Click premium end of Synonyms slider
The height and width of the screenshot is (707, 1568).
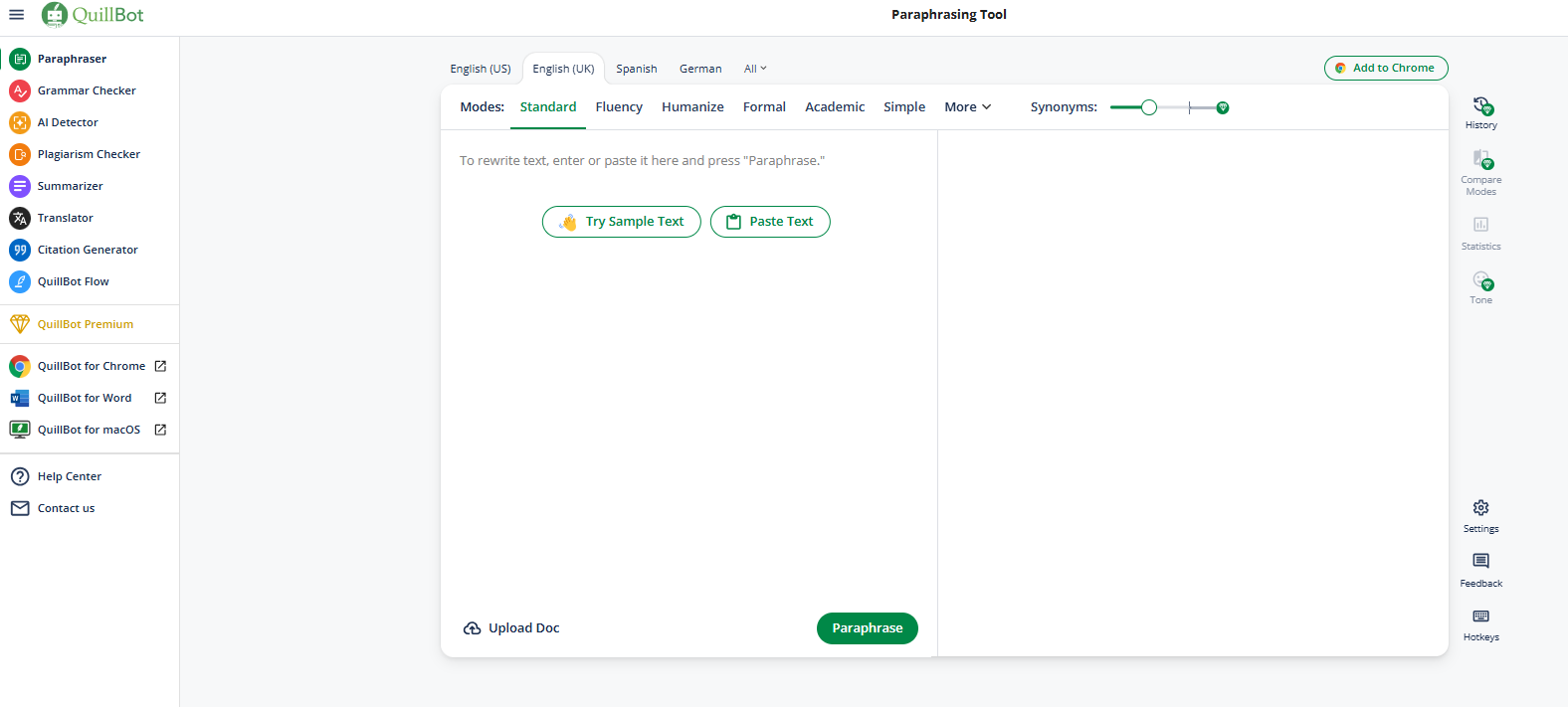(1223, 107)
